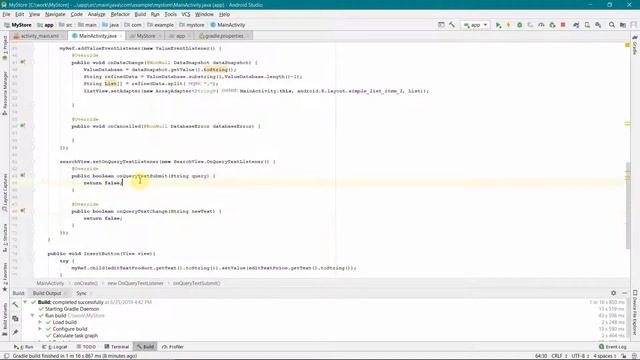This screenshot has height=360, width=640.
Task: Open the Code menu
Action: pos(76,14)
